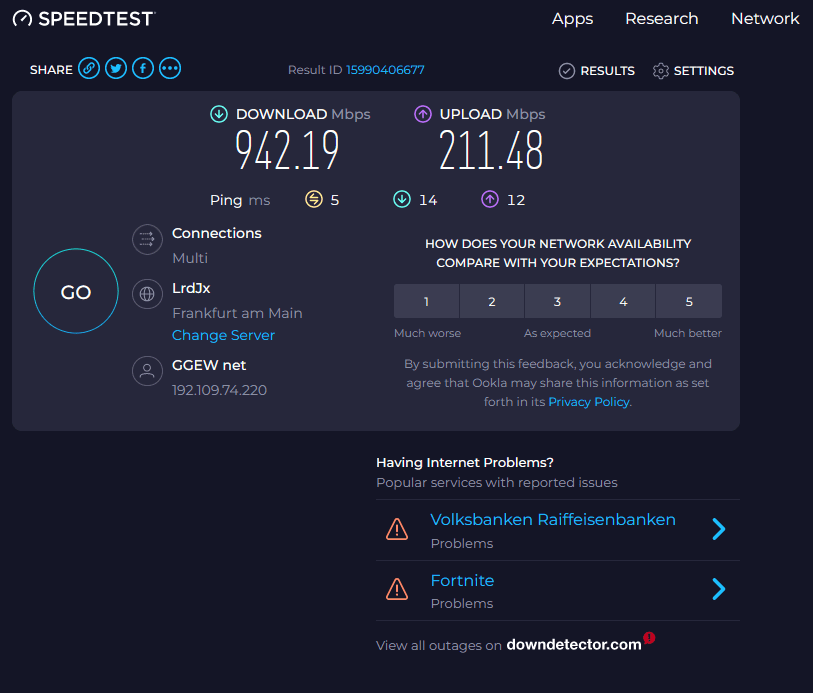Image resolution: width=813 pixels, height=693 pixels.
Task: Expand the Fortnite outage chevron
Action: coord(719,589)
